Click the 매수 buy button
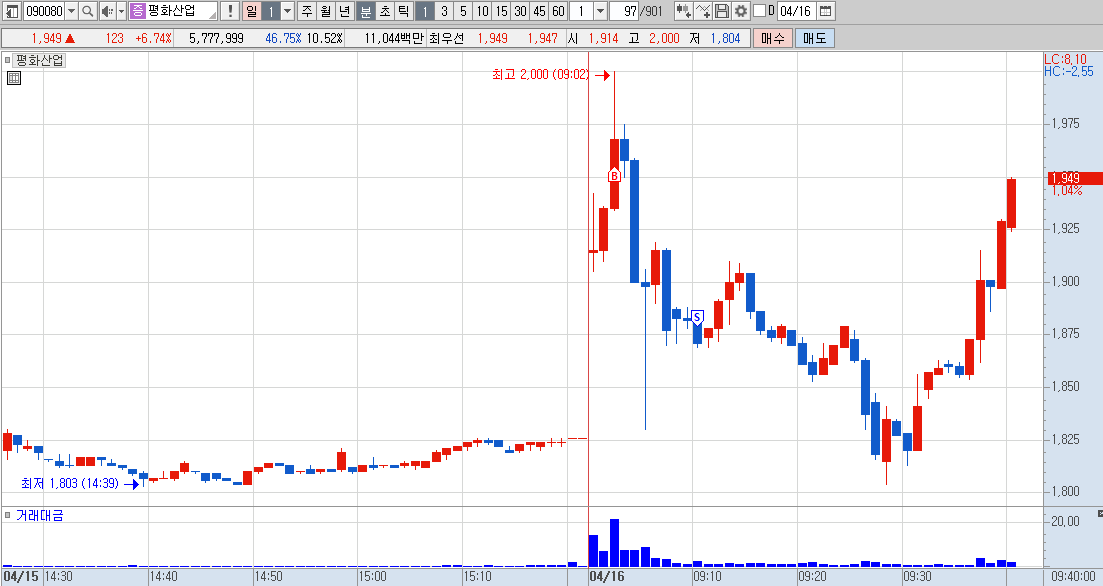 (x=773, y=38)
